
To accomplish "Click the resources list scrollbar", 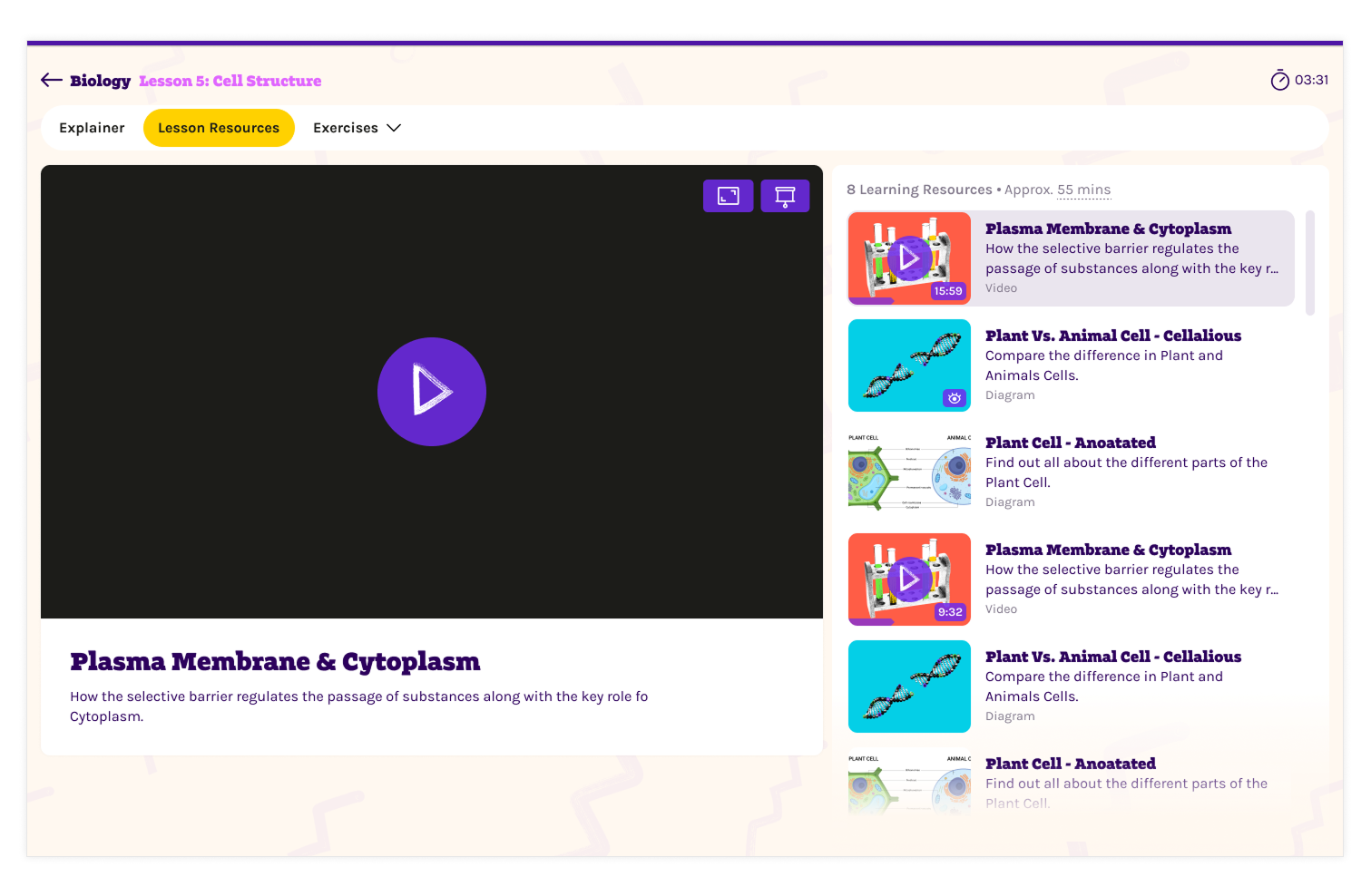I will click(1310, 263).
